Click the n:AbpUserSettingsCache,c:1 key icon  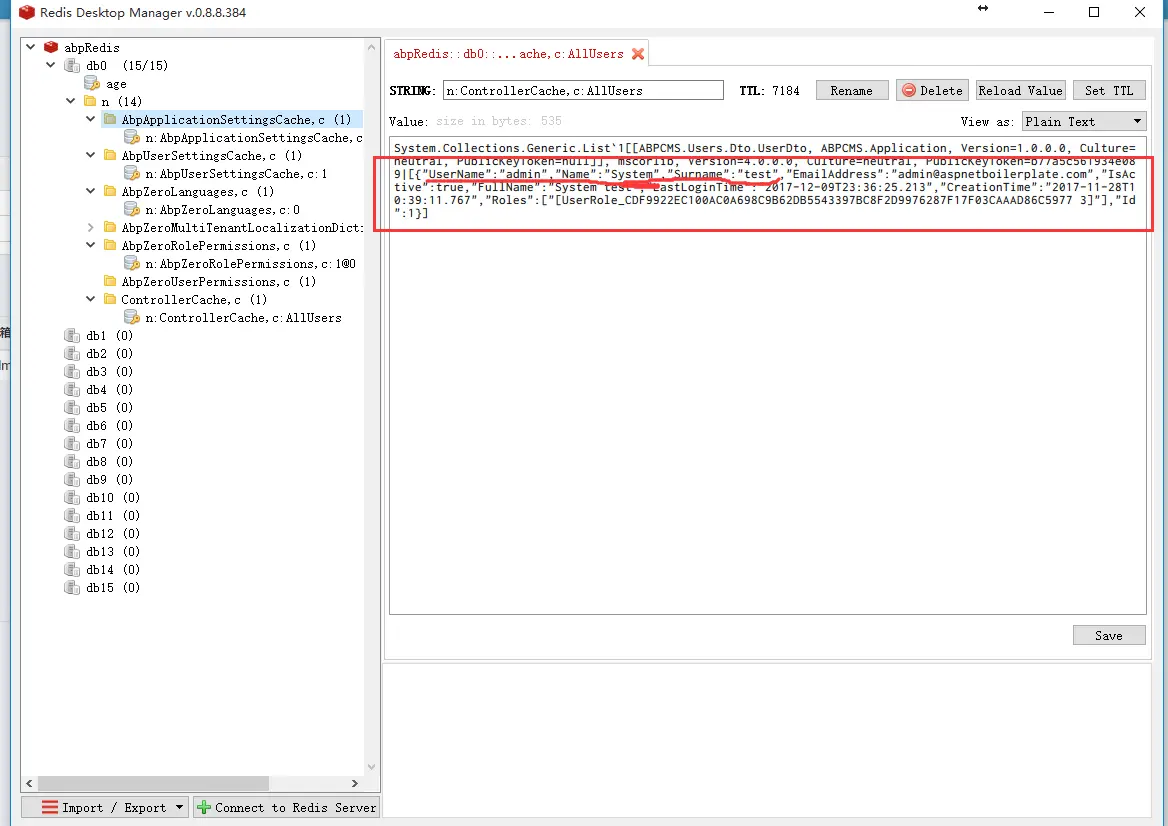tap(132, 174)
